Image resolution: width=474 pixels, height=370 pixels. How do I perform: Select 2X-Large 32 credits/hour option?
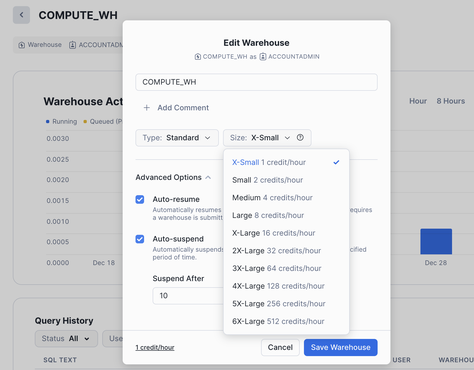(286, 251)
